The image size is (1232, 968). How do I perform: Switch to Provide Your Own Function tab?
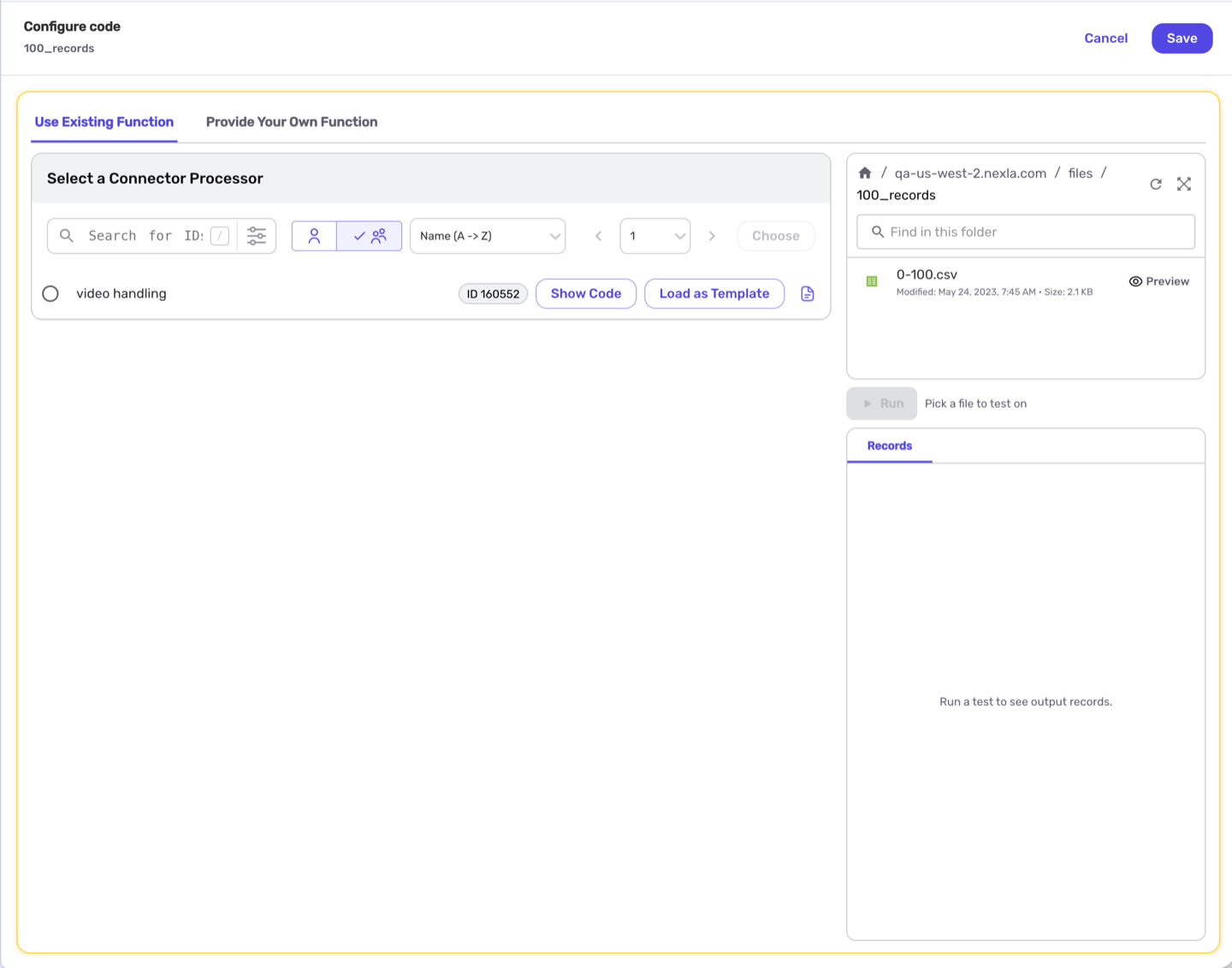292,121
